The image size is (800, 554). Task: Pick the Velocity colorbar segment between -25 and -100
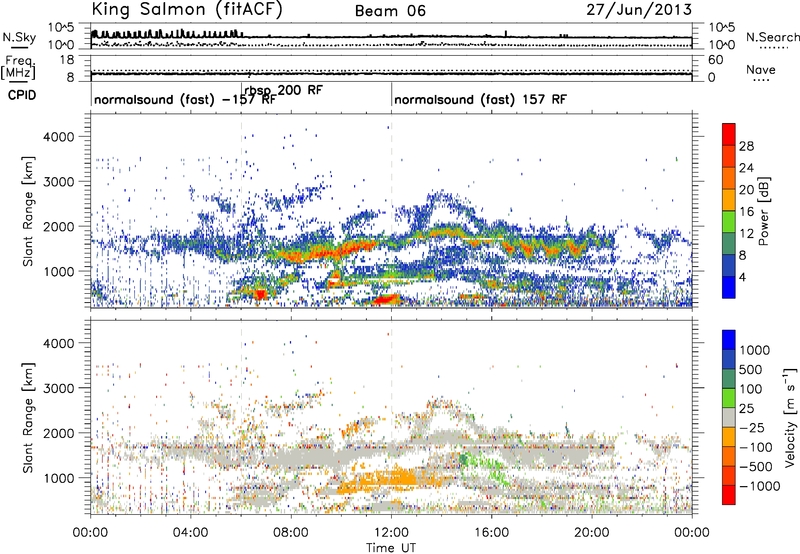pos(729,437)
